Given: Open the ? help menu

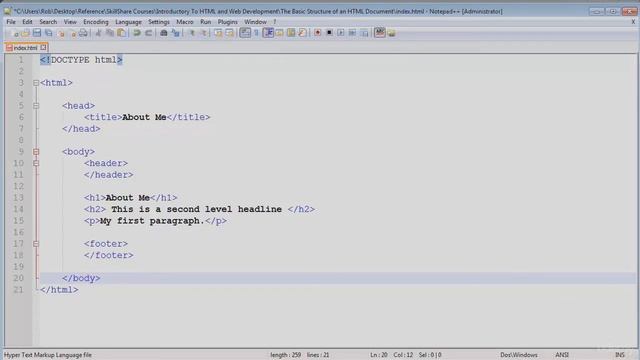Looking at the screenshot, I should point(274,22).
